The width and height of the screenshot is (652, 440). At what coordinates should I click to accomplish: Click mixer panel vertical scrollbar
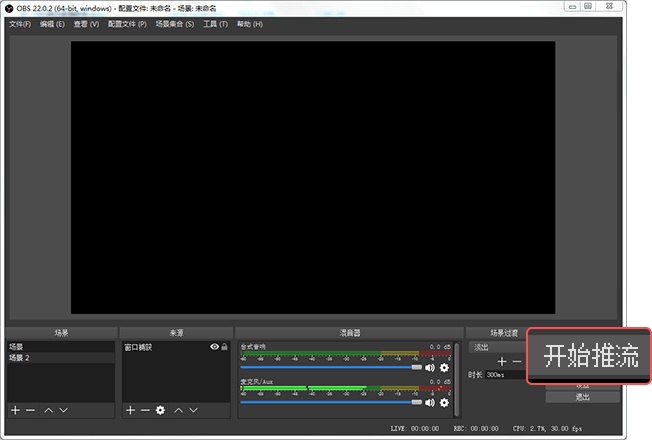tap(457, 378)
